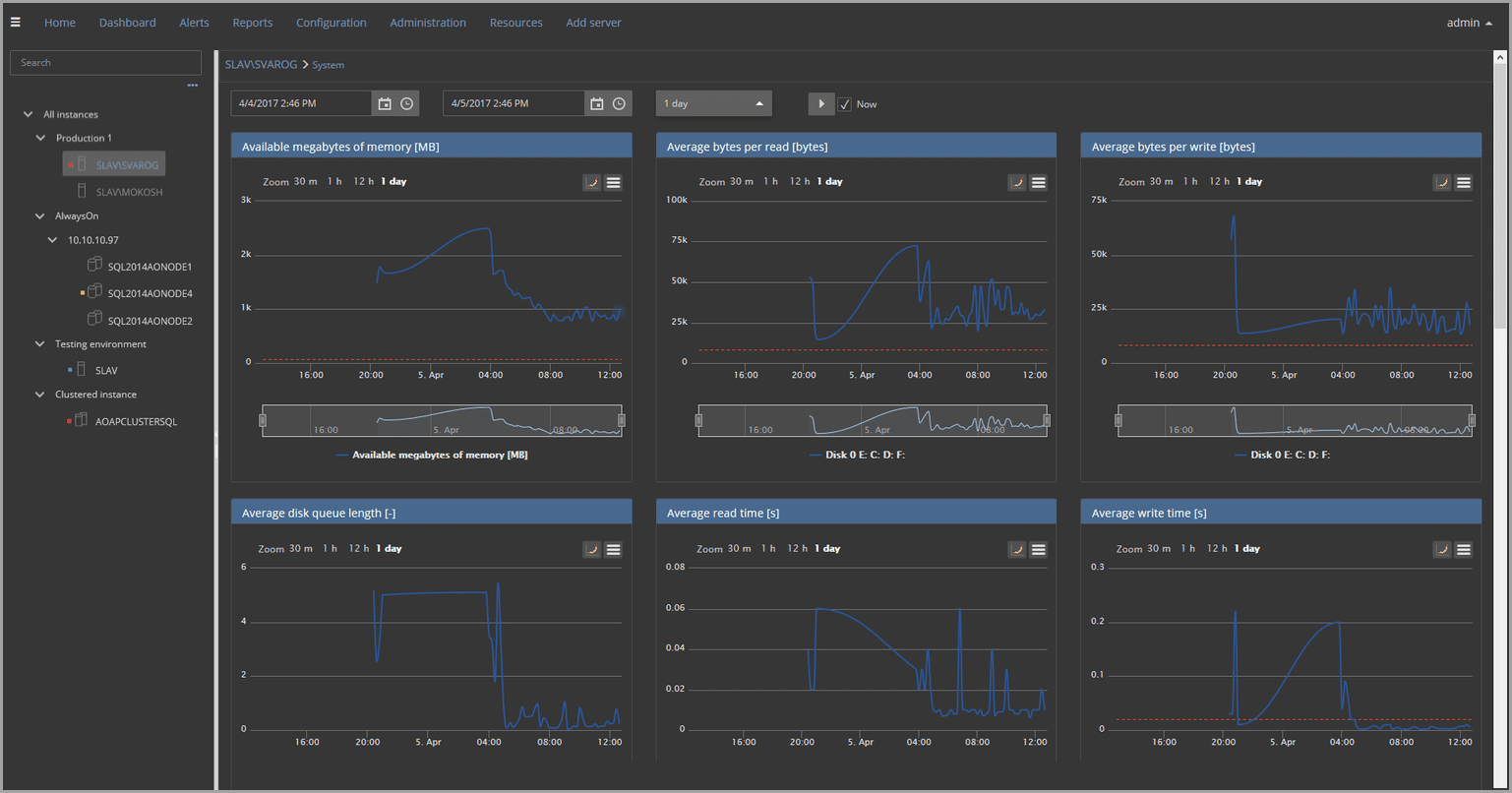Screen dimensions: 1512x793
Task: Open the admin user dropdown
Action: click(1470, 23)
